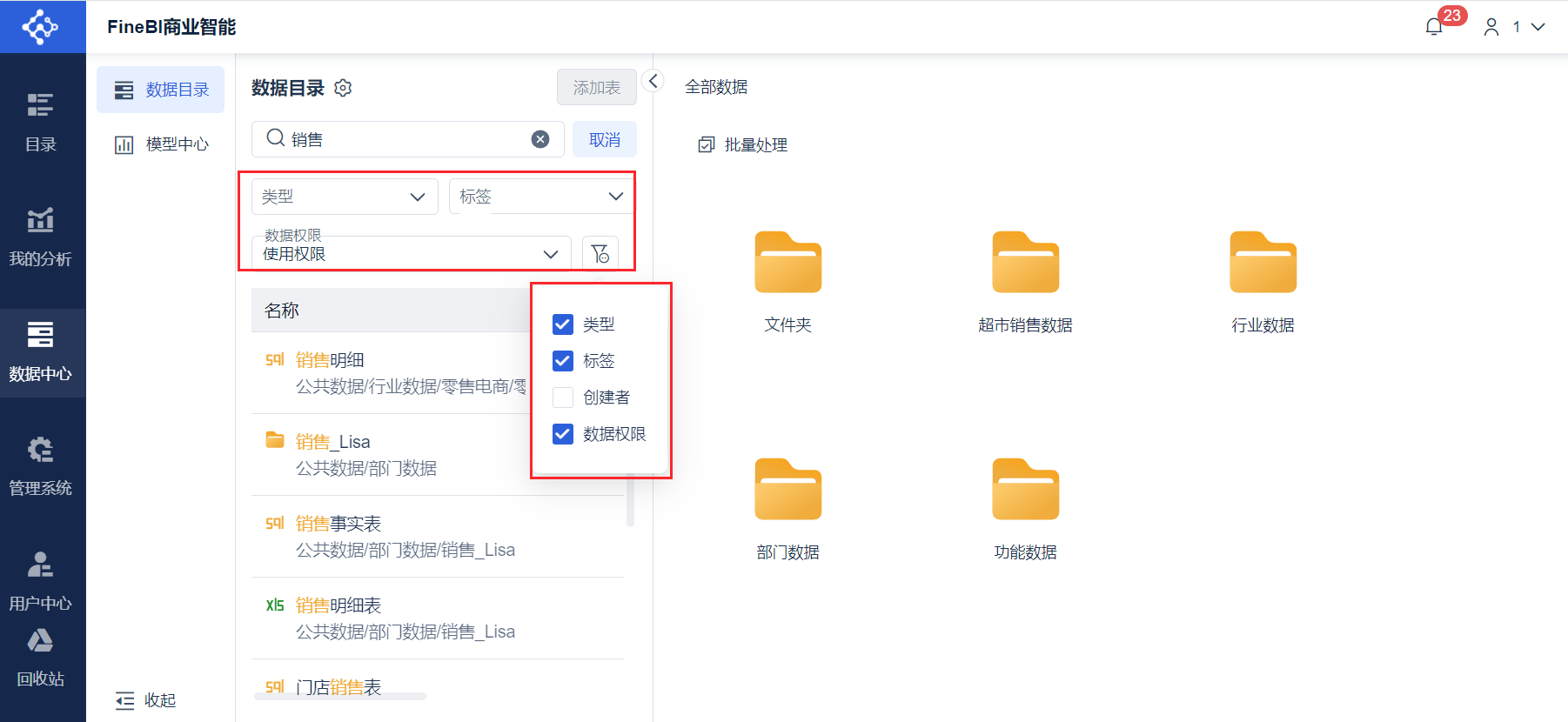Collapse the data directory panel arrow

pos(653,81)
